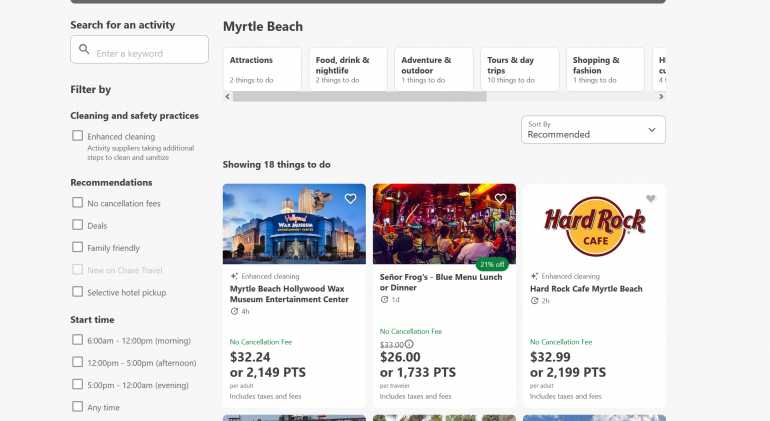The width and height of the screenshot is (770, 421).
Task: Open Hard Rock Cafe Myrtle Beach title
Action: coord(586,289)
